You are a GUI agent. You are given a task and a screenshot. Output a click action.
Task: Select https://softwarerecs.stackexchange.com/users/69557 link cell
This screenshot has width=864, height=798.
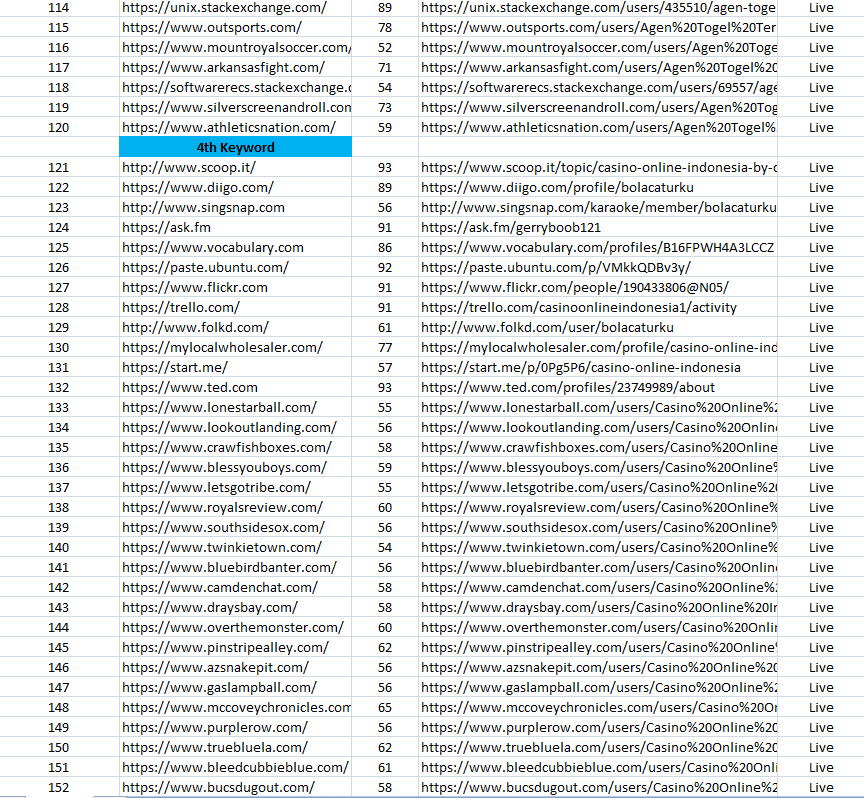pos(598,88)
